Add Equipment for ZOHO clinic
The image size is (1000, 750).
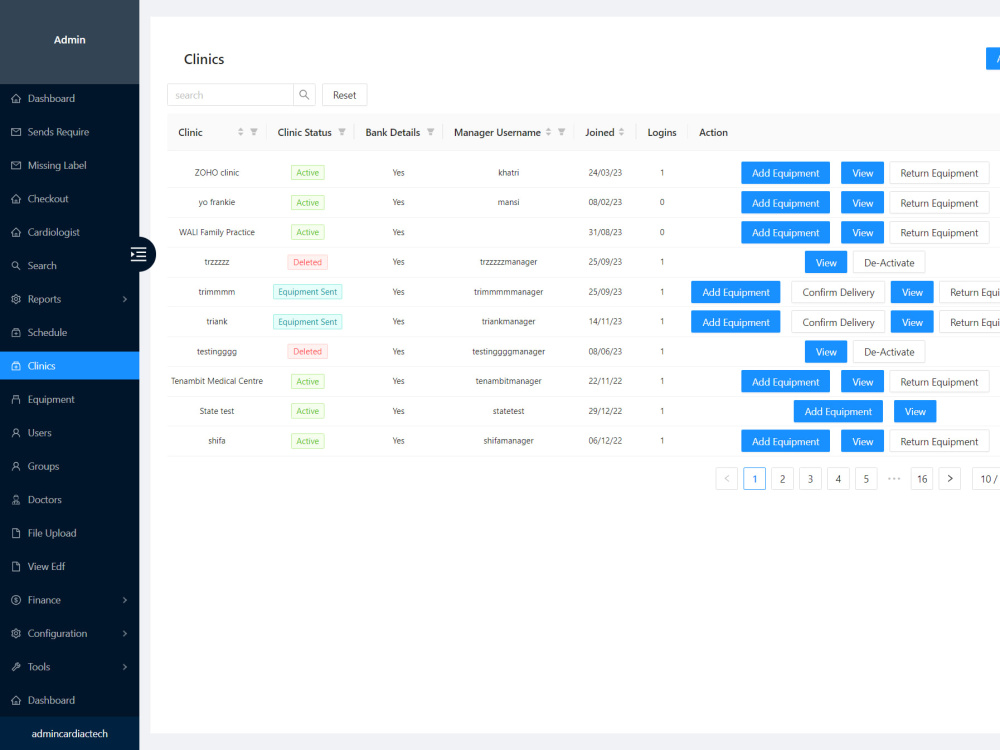(x=785, y=173)
